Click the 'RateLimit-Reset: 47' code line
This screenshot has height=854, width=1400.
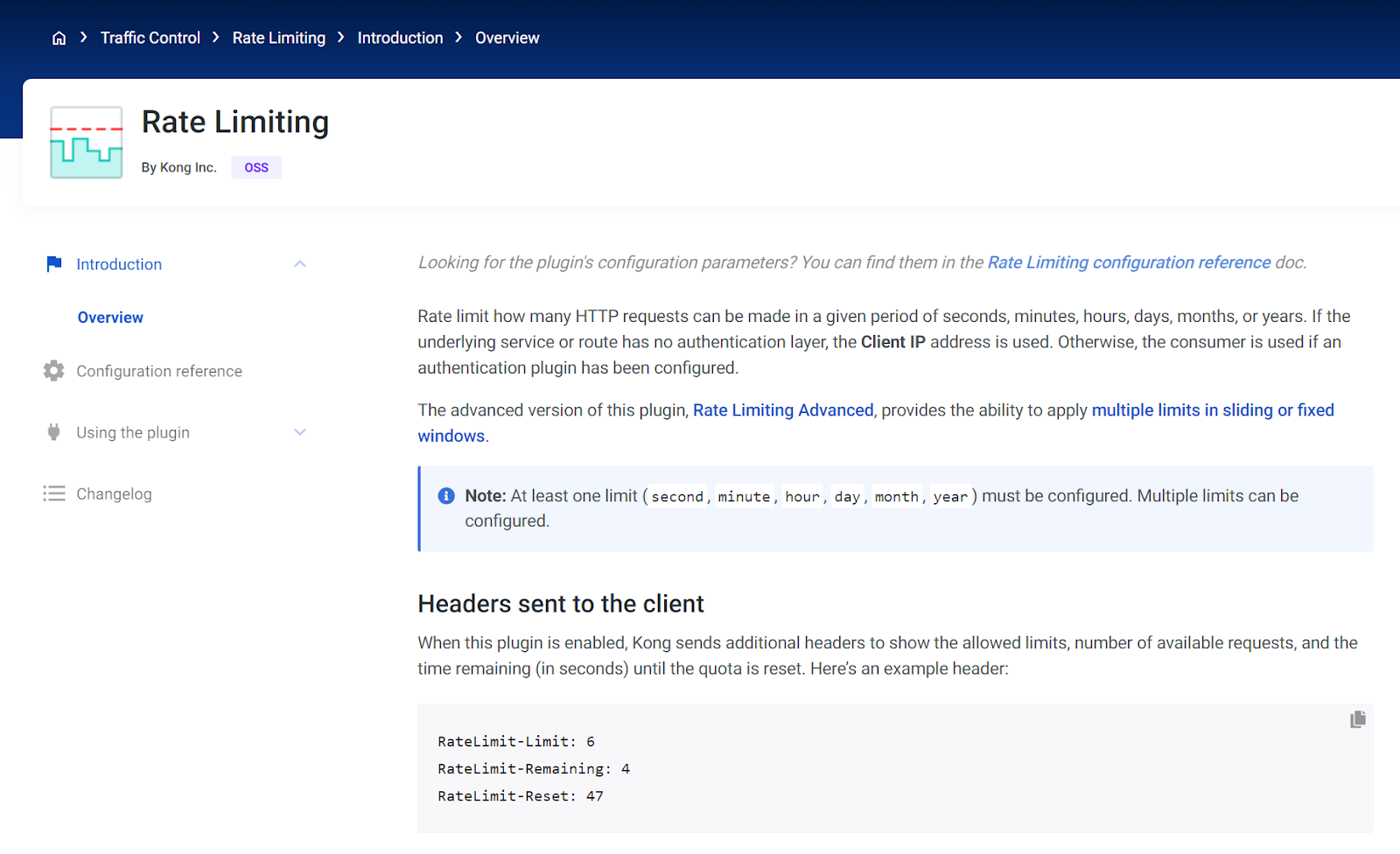521,795
